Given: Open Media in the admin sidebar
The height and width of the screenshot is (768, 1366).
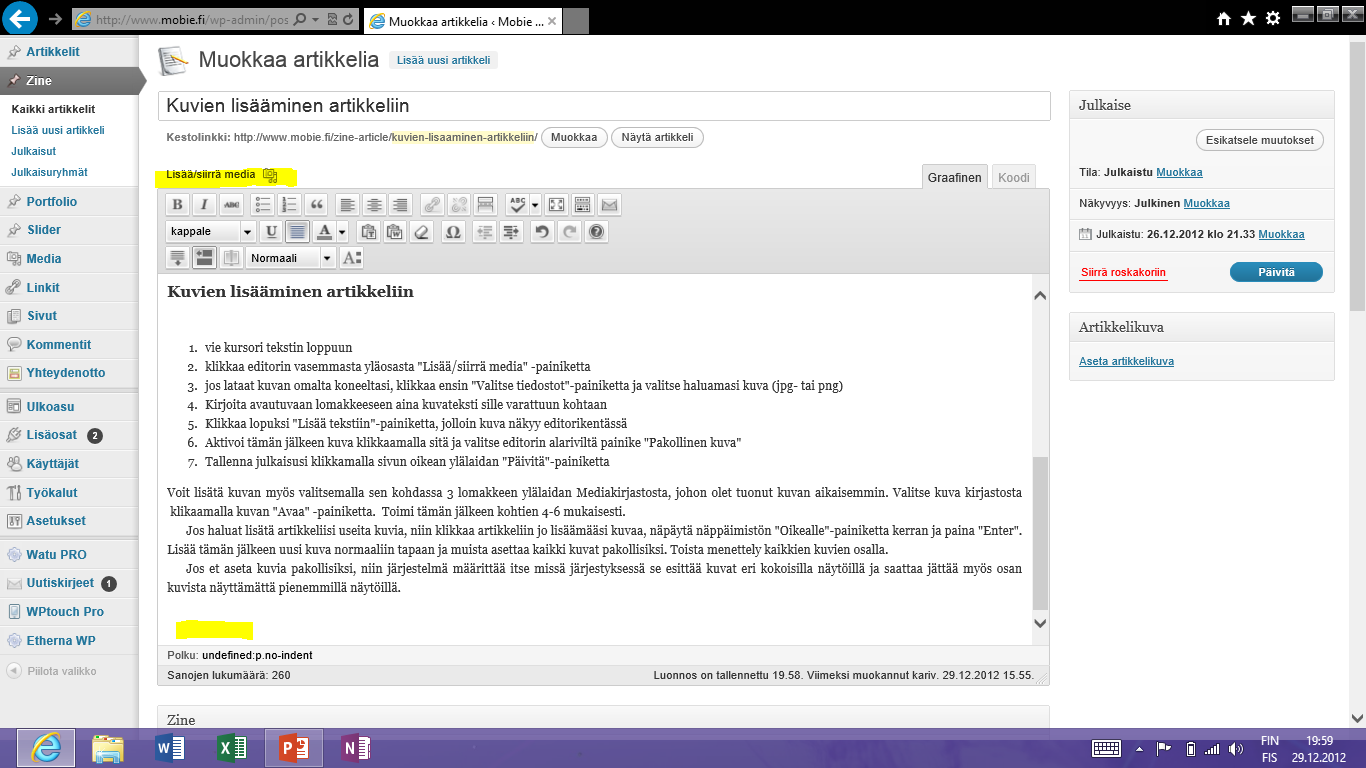Looking at the screenshot, I should click(44, 258).
